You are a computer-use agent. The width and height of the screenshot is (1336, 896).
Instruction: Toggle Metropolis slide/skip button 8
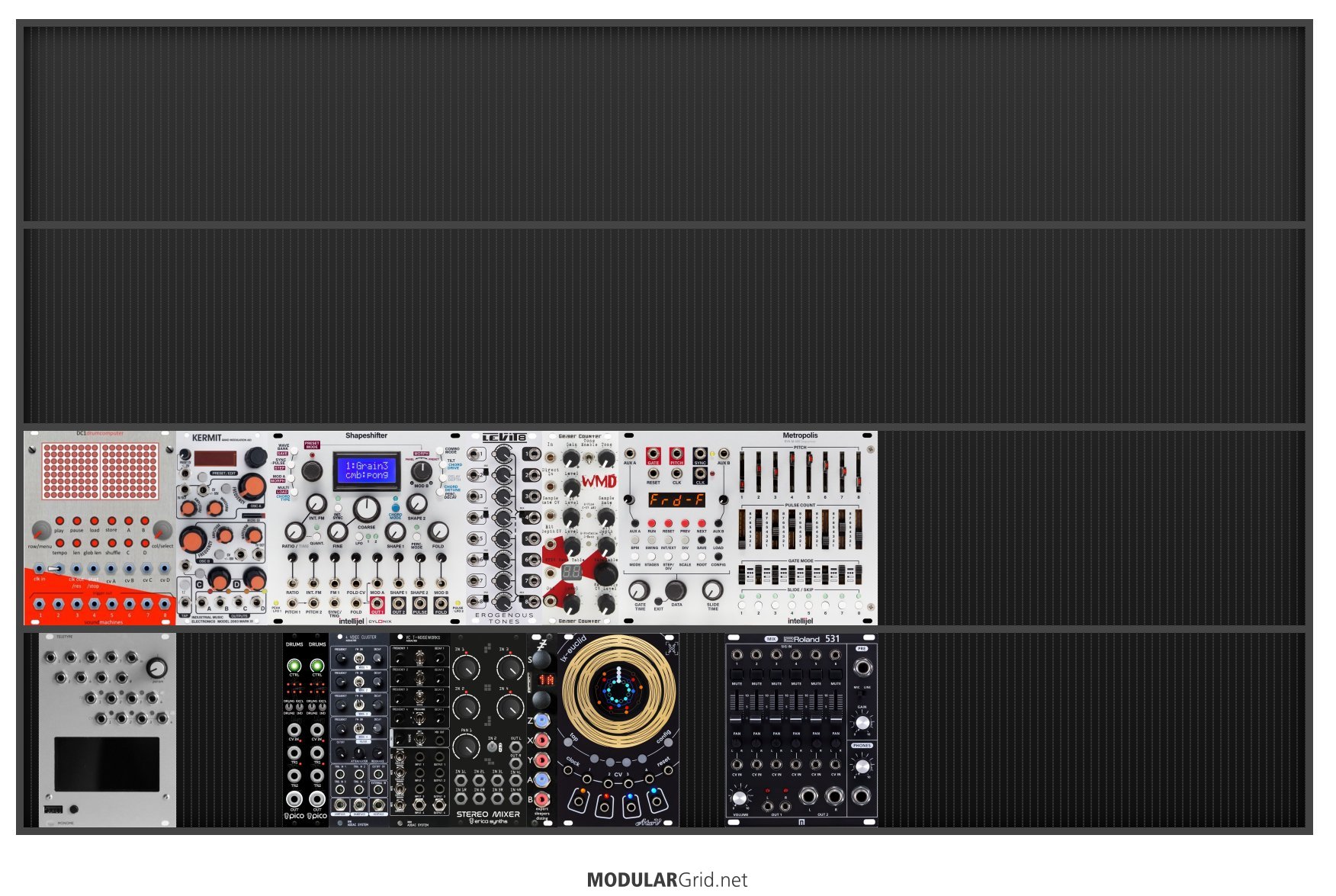point(859,605)
